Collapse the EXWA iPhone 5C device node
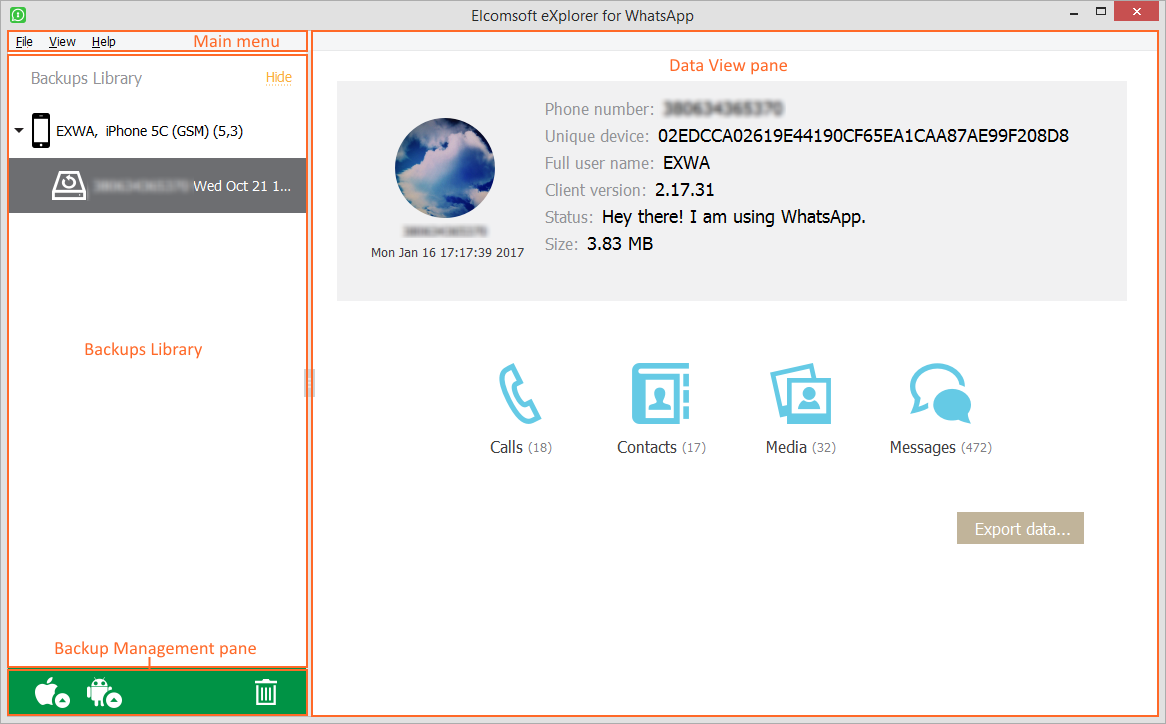 point(19,131)
